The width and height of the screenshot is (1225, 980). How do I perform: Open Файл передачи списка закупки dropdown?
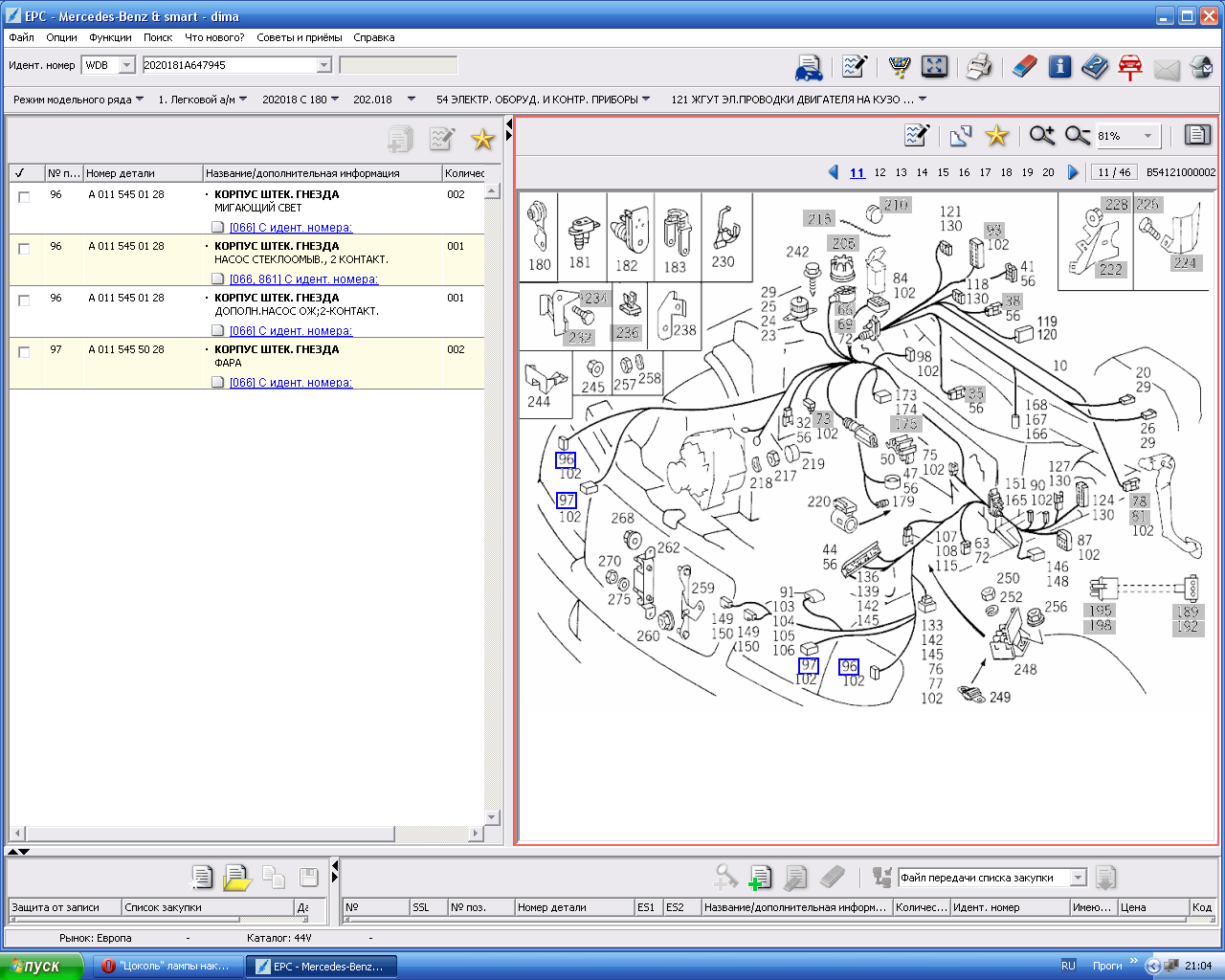(x=1079, y=878)
